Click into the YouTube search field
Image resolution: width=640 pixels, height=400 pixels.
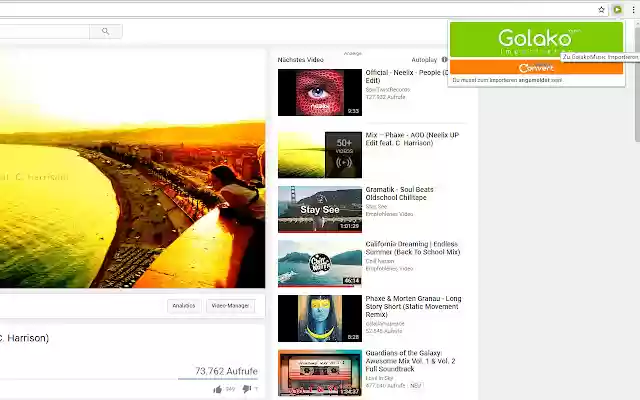[x=44, y=31]
